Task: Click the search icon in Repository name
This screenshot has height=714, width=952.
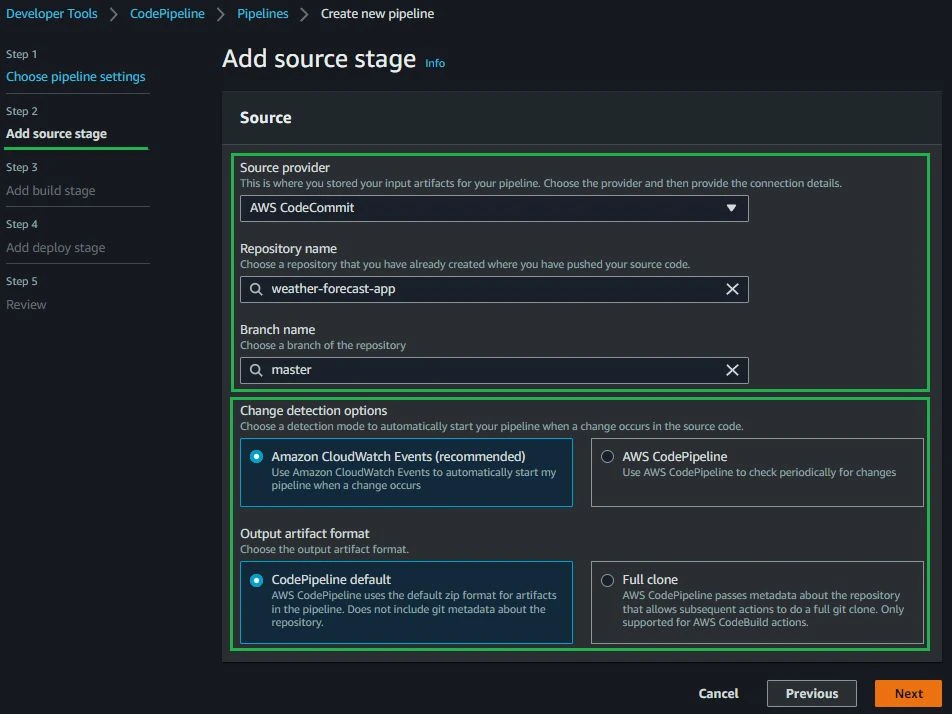Action: point(256,289)
